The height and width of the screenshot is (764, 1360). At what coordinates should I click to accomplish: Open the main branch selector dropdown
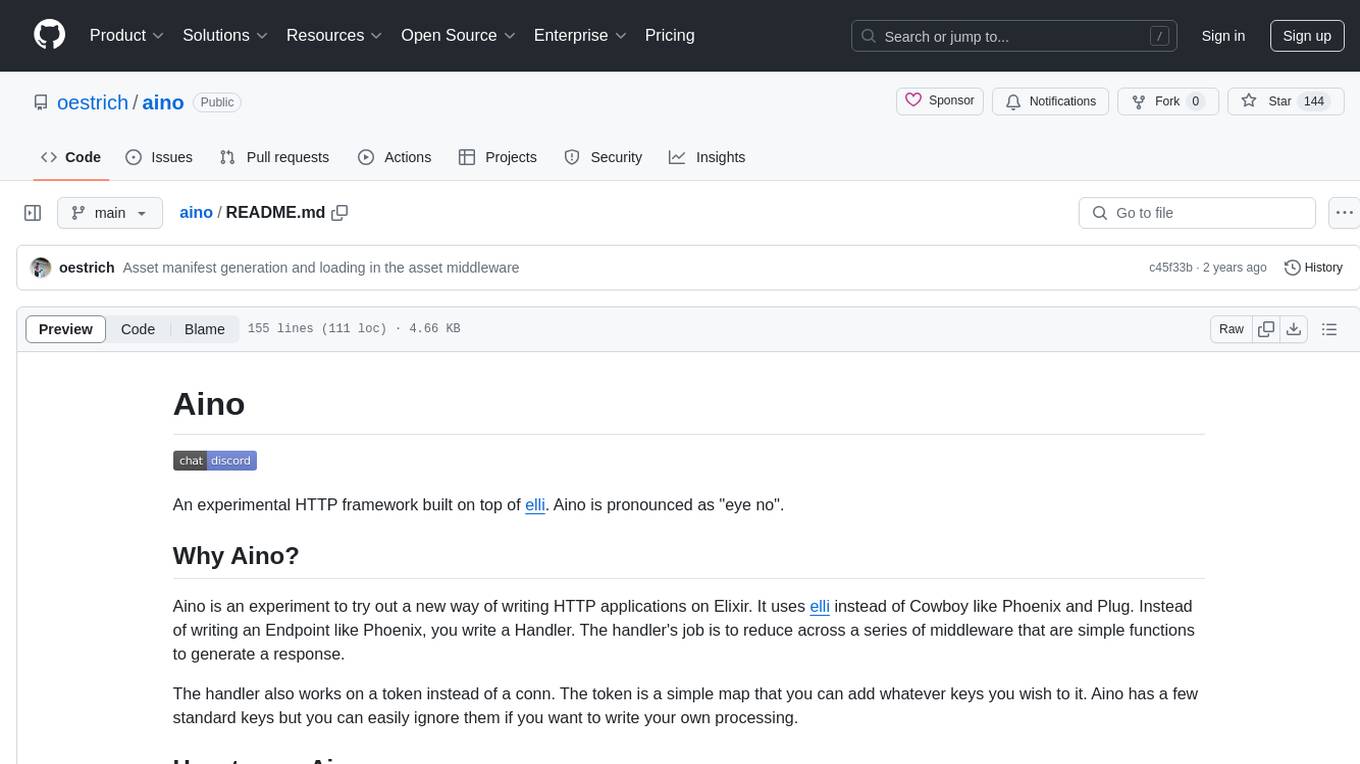(x=110, y=213)
